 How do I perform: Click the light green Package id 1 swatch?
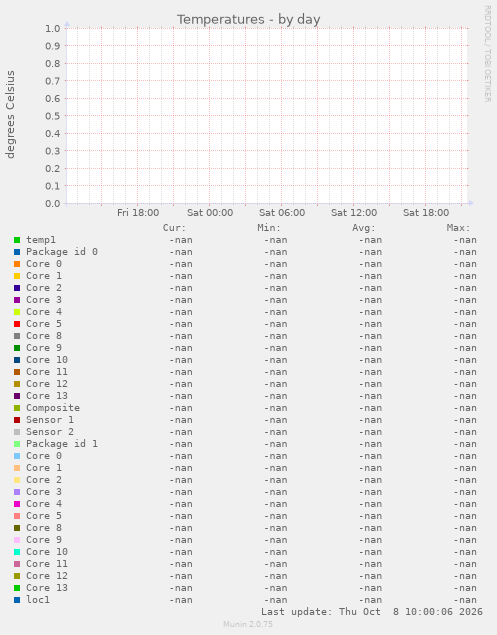[x=17, y=444]
